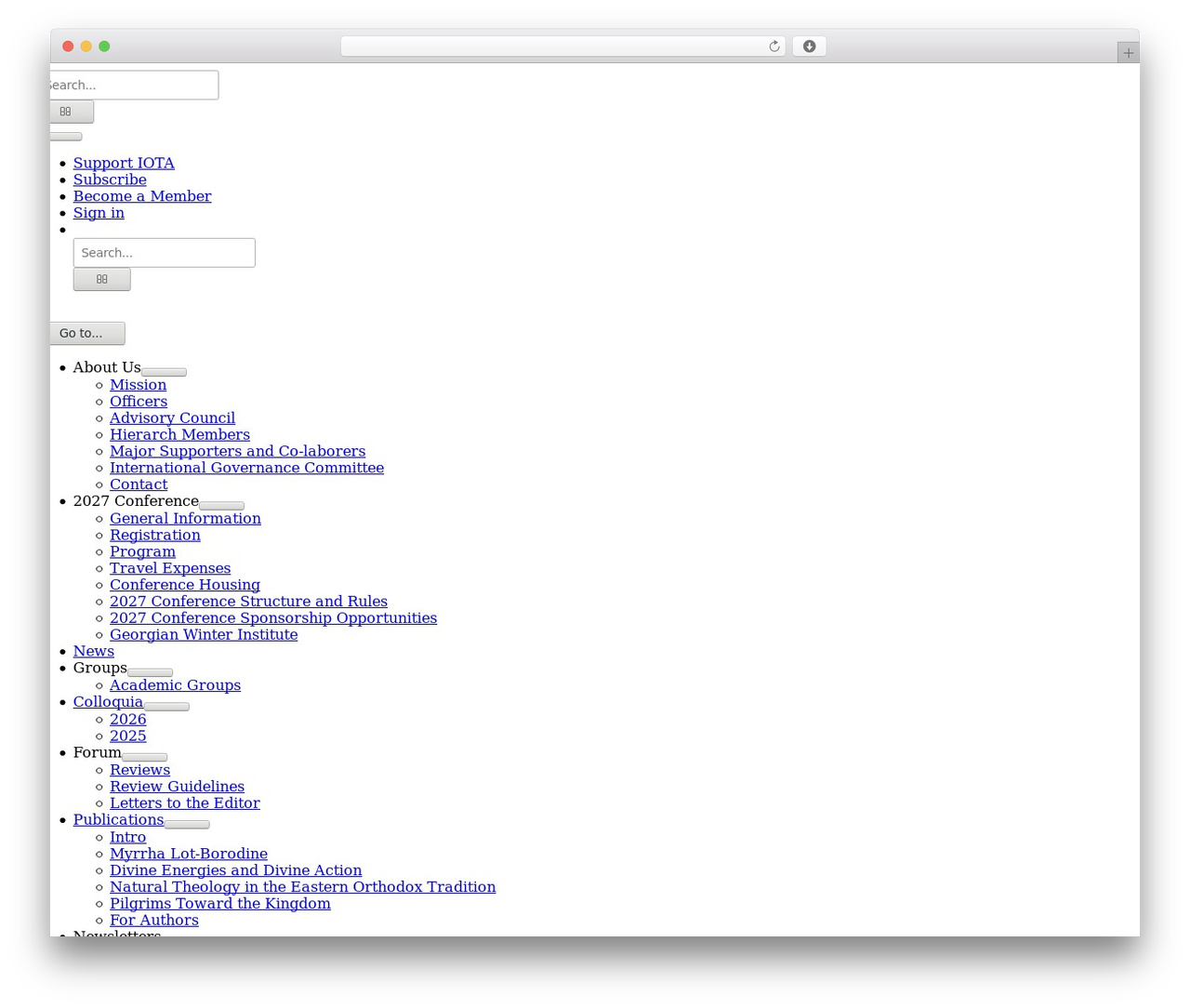Expand the About Us submenu toggle
This screenshot has width=1190, height=1008.
(x=164, y=372)
